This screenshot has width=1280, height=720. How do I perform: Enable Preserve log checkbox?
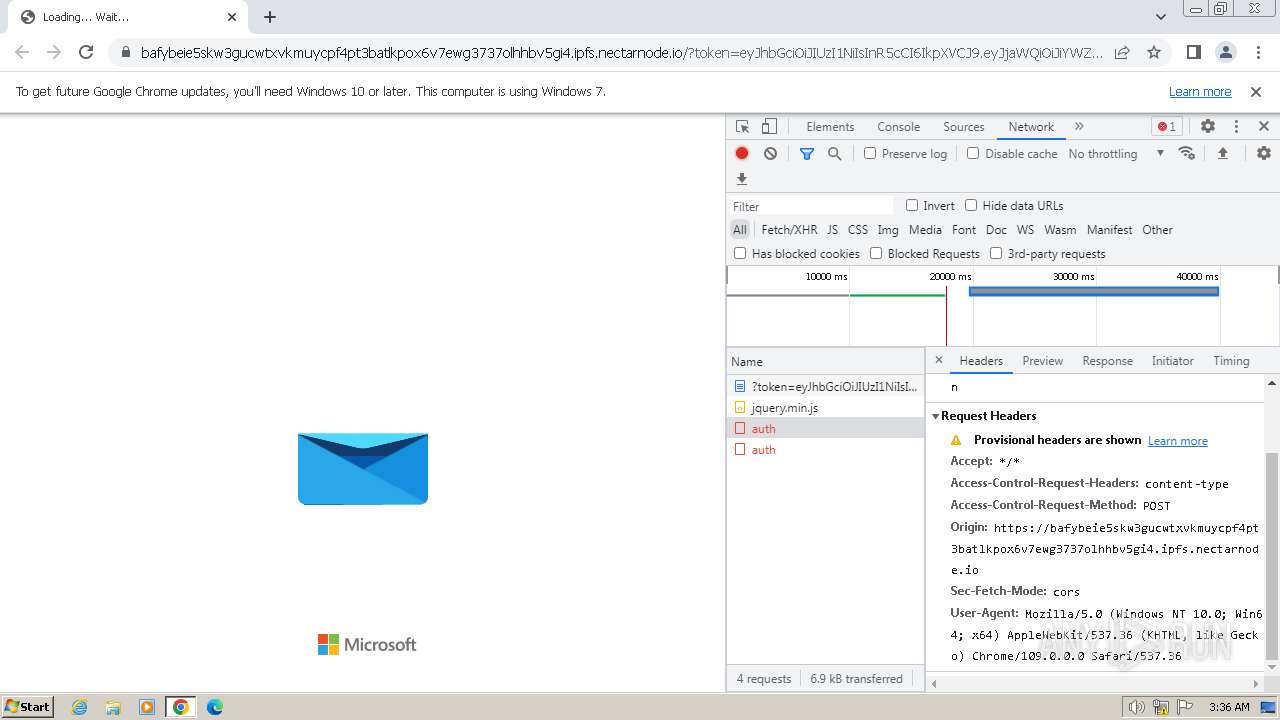pyautogui.click(x=870, y=153)
